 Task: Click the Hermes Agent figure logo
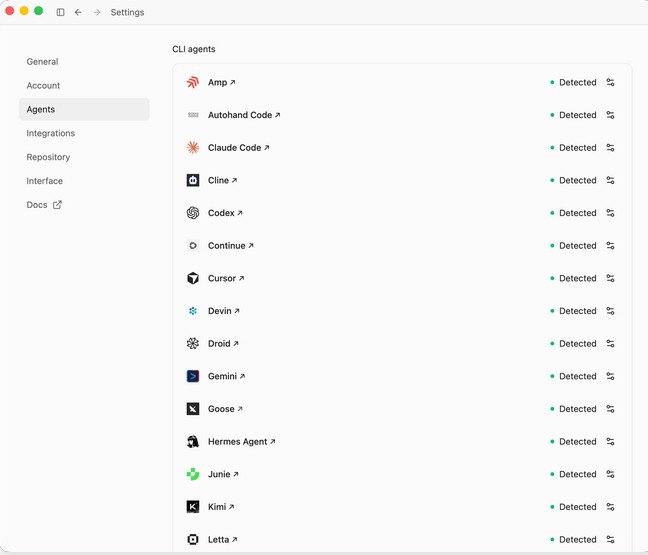[193, 441]
